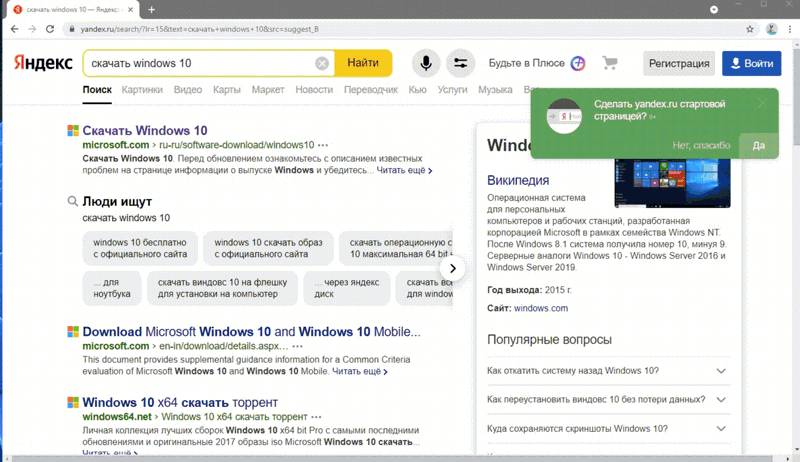Click the 'Люди ищут' magnifier icon

(73, 201)
